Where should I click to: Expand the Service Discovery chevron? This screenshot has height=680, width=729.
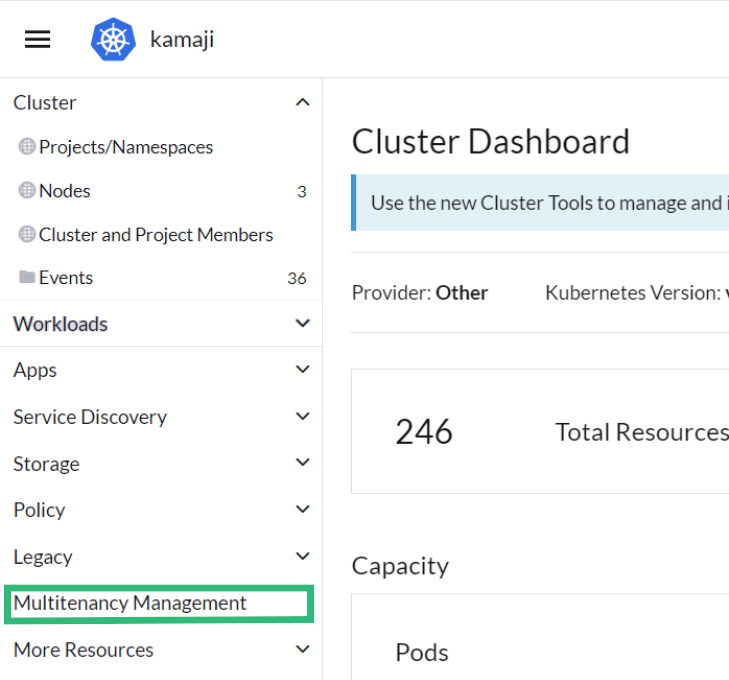(x=303, y=417)
